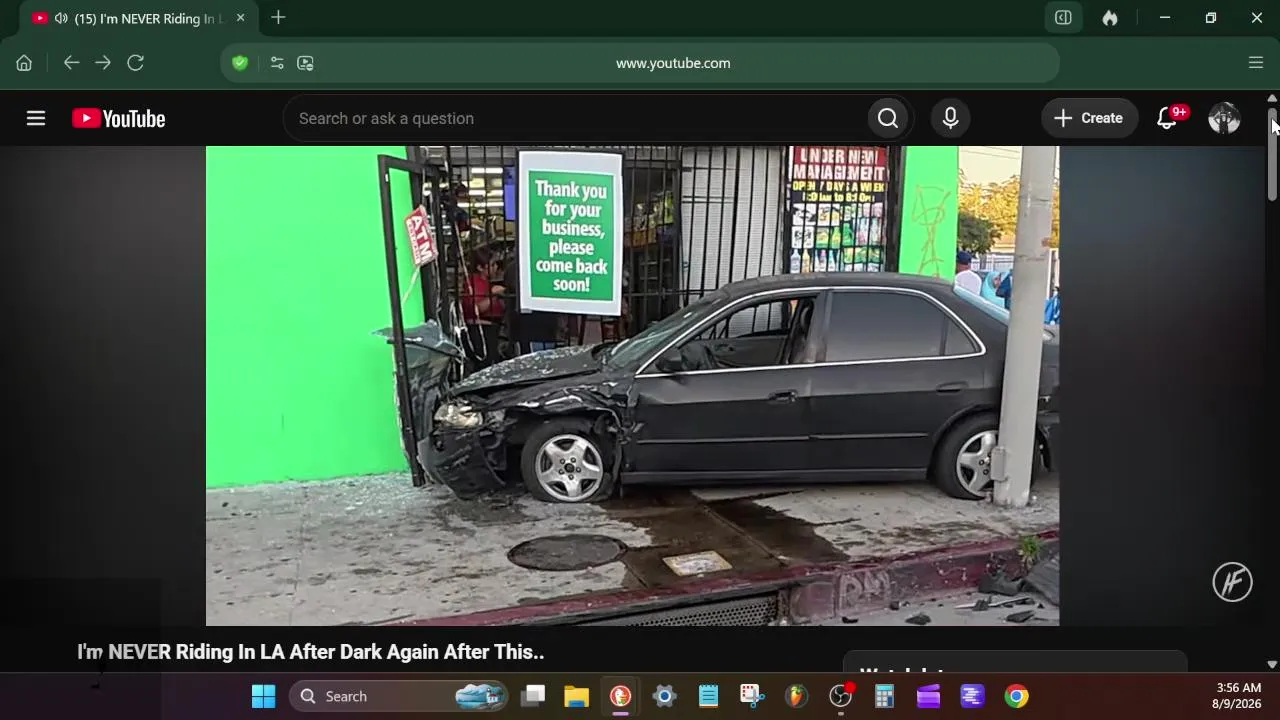Open Notepad from the taskbar
This screenshot has height=720, width=1280.
coord(708,696)
